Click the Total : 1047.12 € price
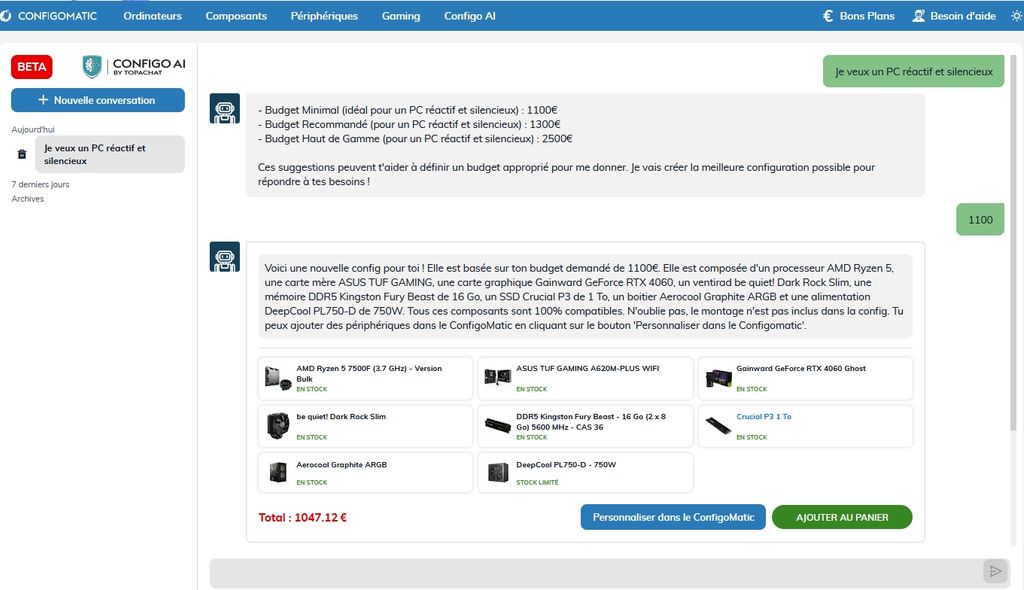 tap(302, 517)
